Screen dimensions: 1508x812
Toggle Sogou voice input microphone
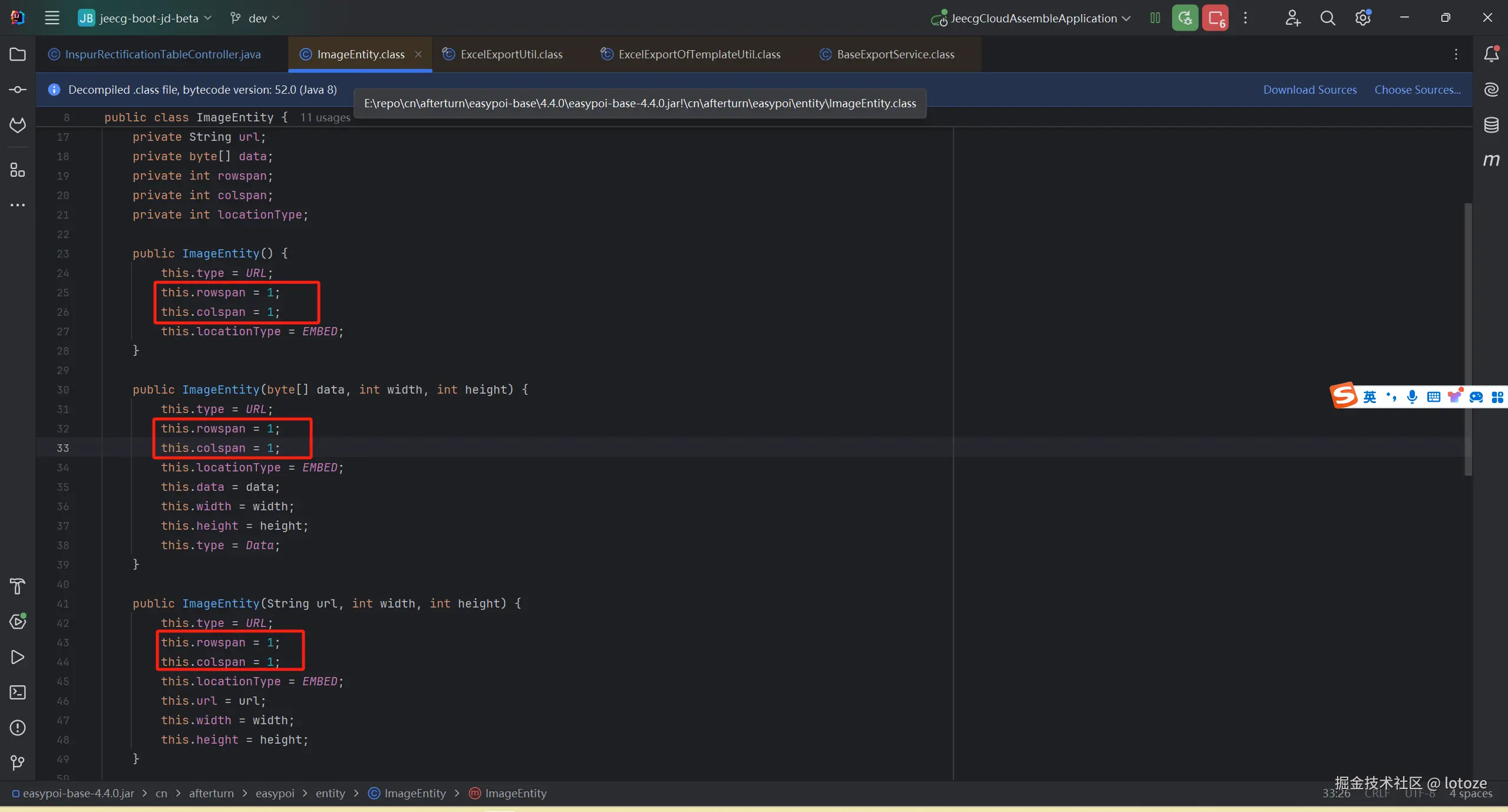[x=1412, y=397]
